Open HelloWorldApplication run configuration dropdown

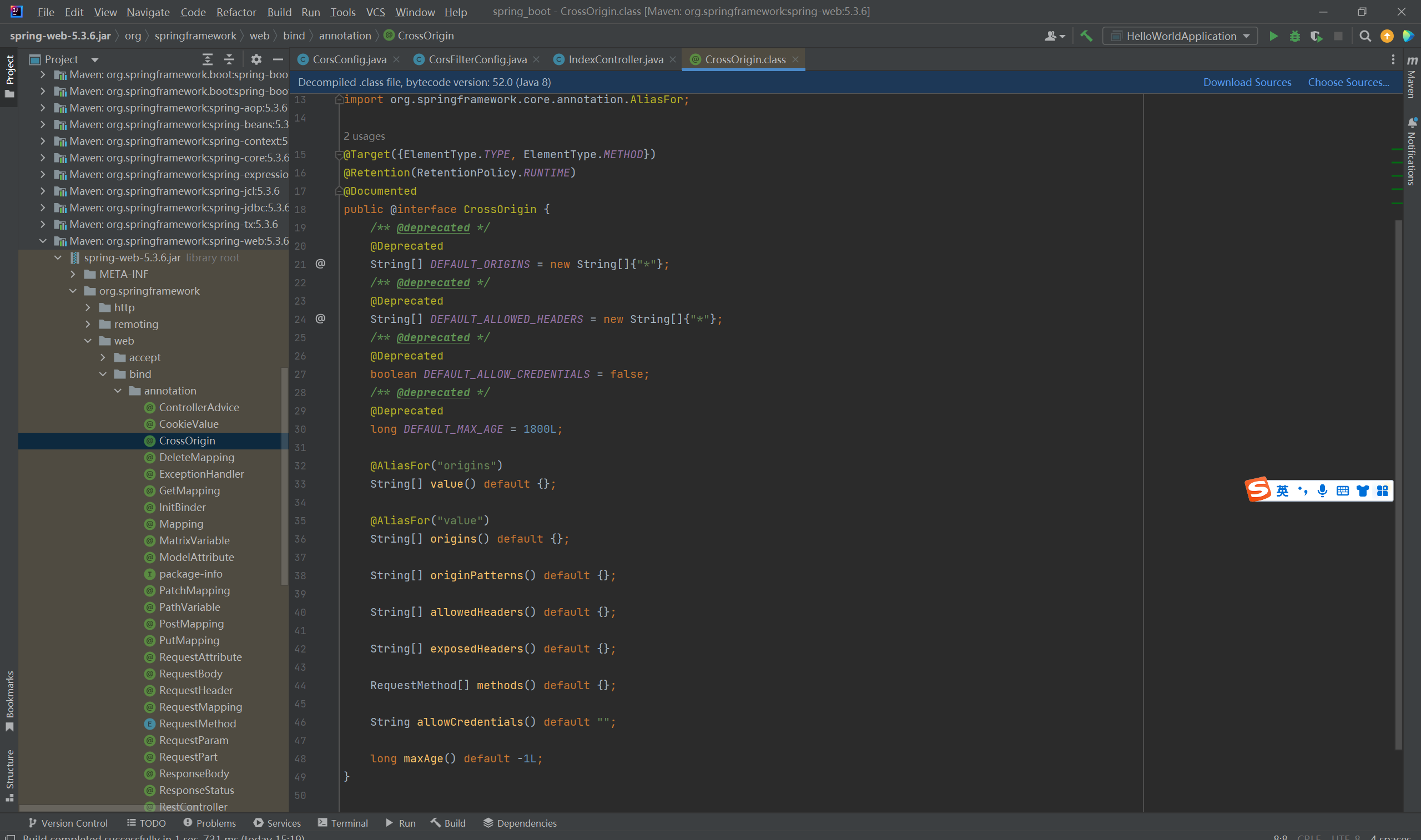(x=1181, y=36)
